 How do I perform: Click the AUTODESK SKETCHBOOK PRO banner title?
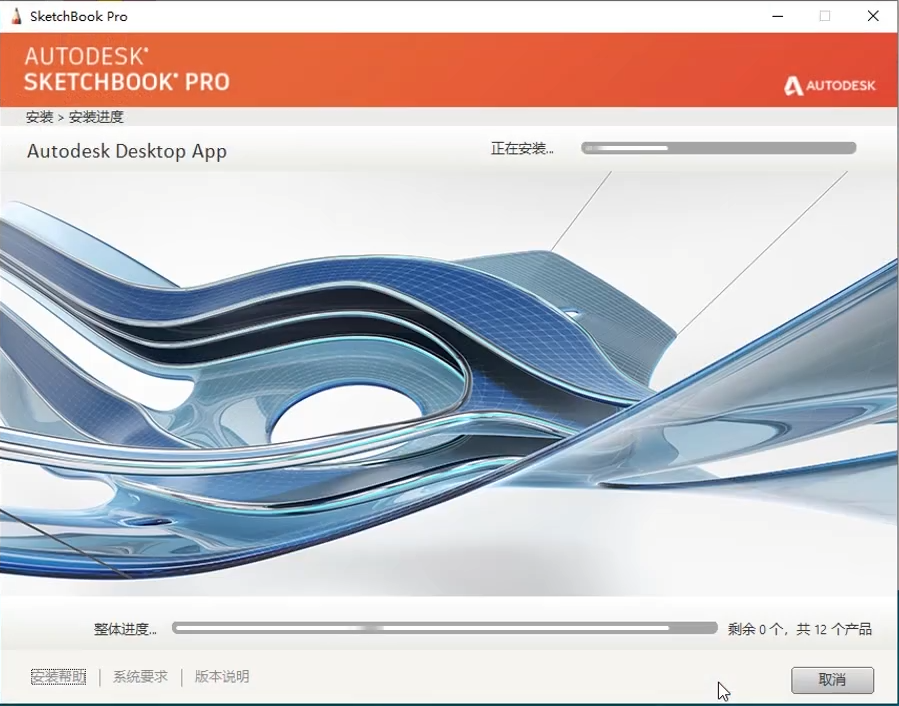pyautogui.click(x=127, y=69)
